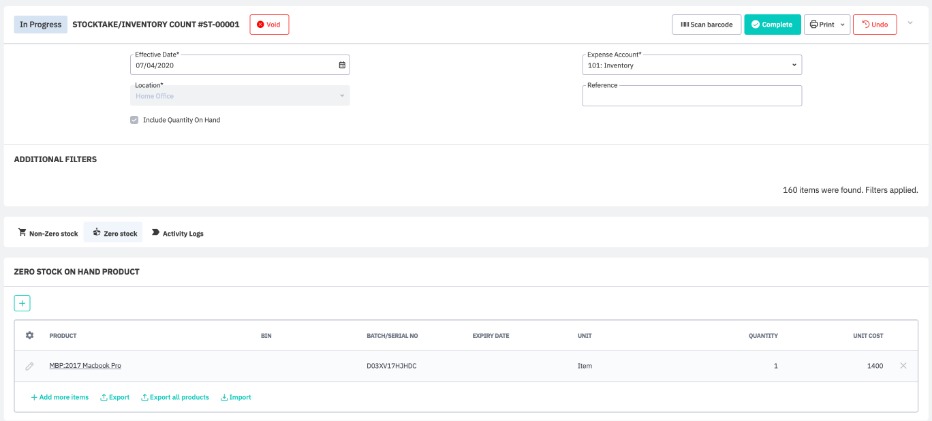Click Export all products link
Viewport: 932px width, 421px height.
175,397
